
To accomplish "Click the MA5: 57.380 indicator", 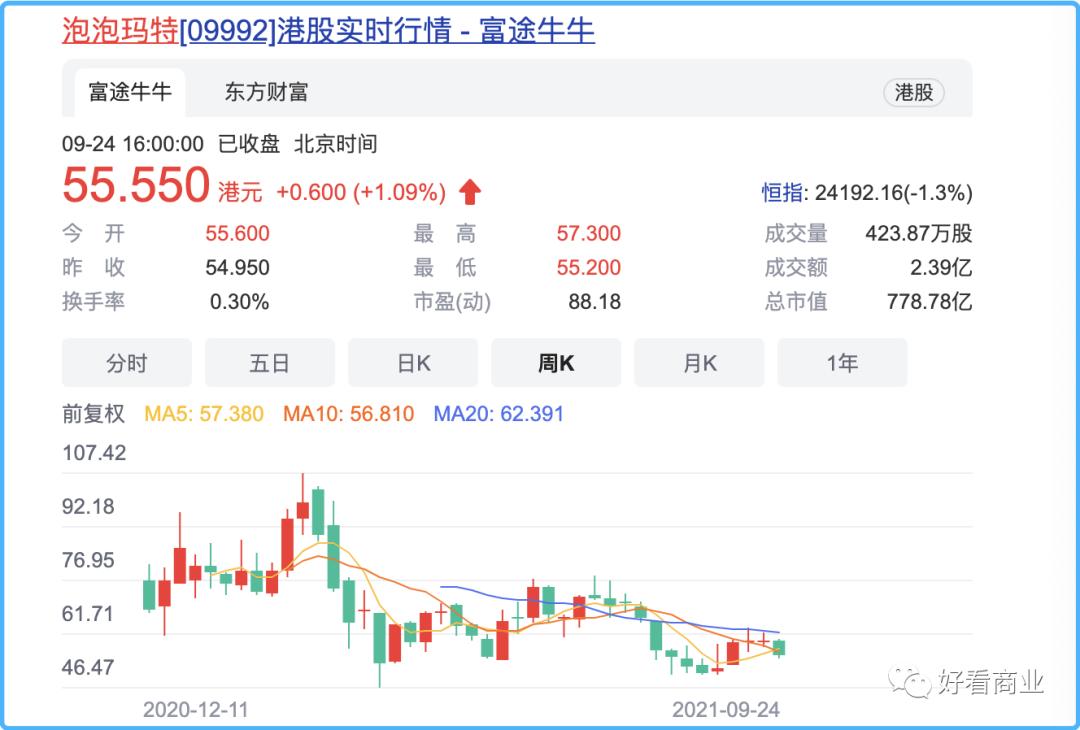I will 204,414.
